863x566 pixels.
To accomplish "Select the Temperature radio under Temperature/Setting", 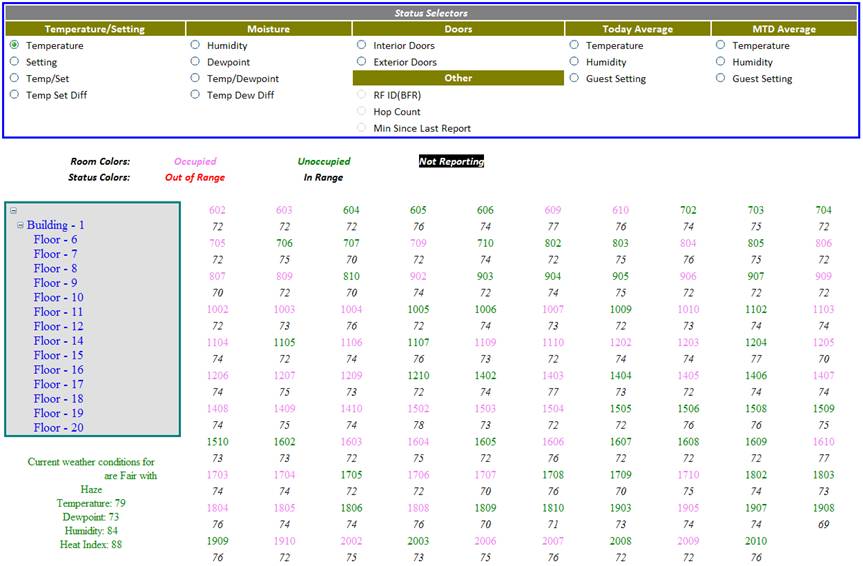I will [14, 45].
